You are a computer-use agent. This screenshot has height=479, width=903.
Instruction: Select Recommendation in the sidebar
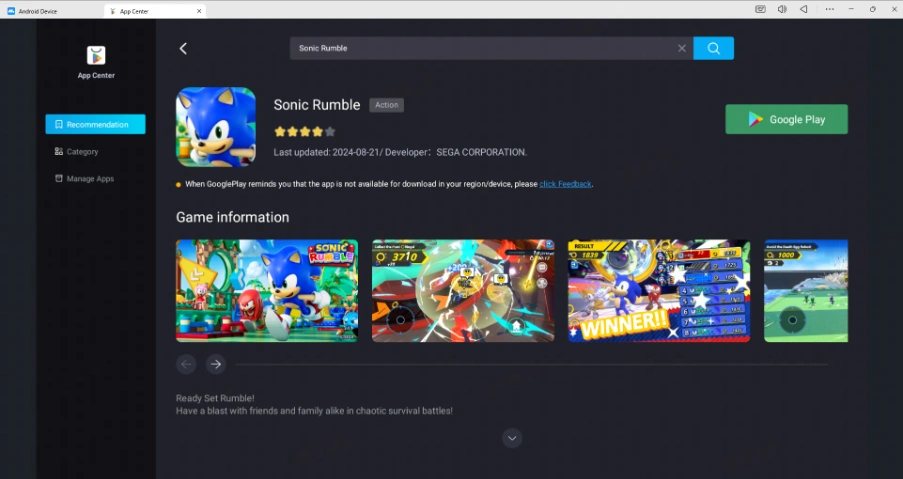[95, 124]
